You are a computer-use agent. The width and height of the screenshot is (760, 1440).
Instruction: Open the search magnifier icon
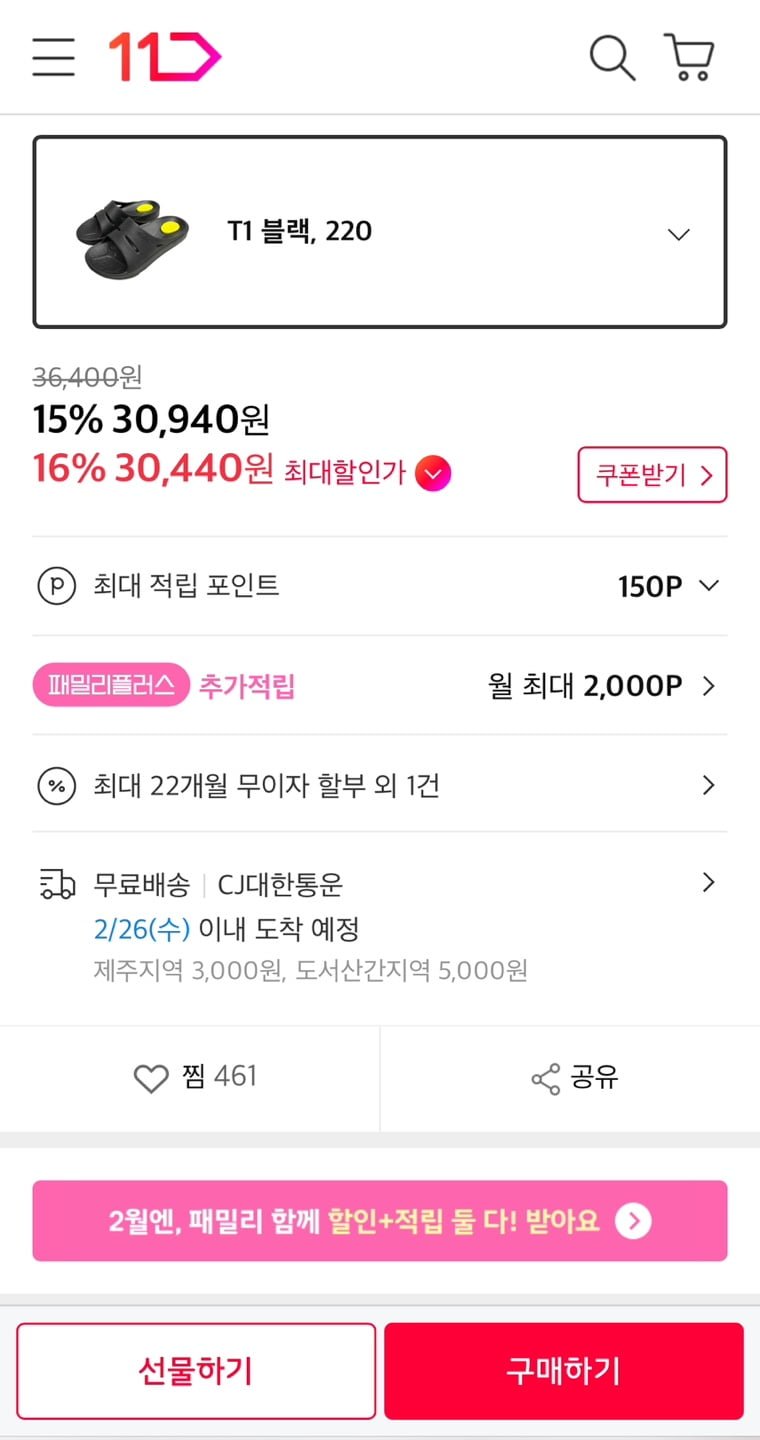(x=612, y=57)
